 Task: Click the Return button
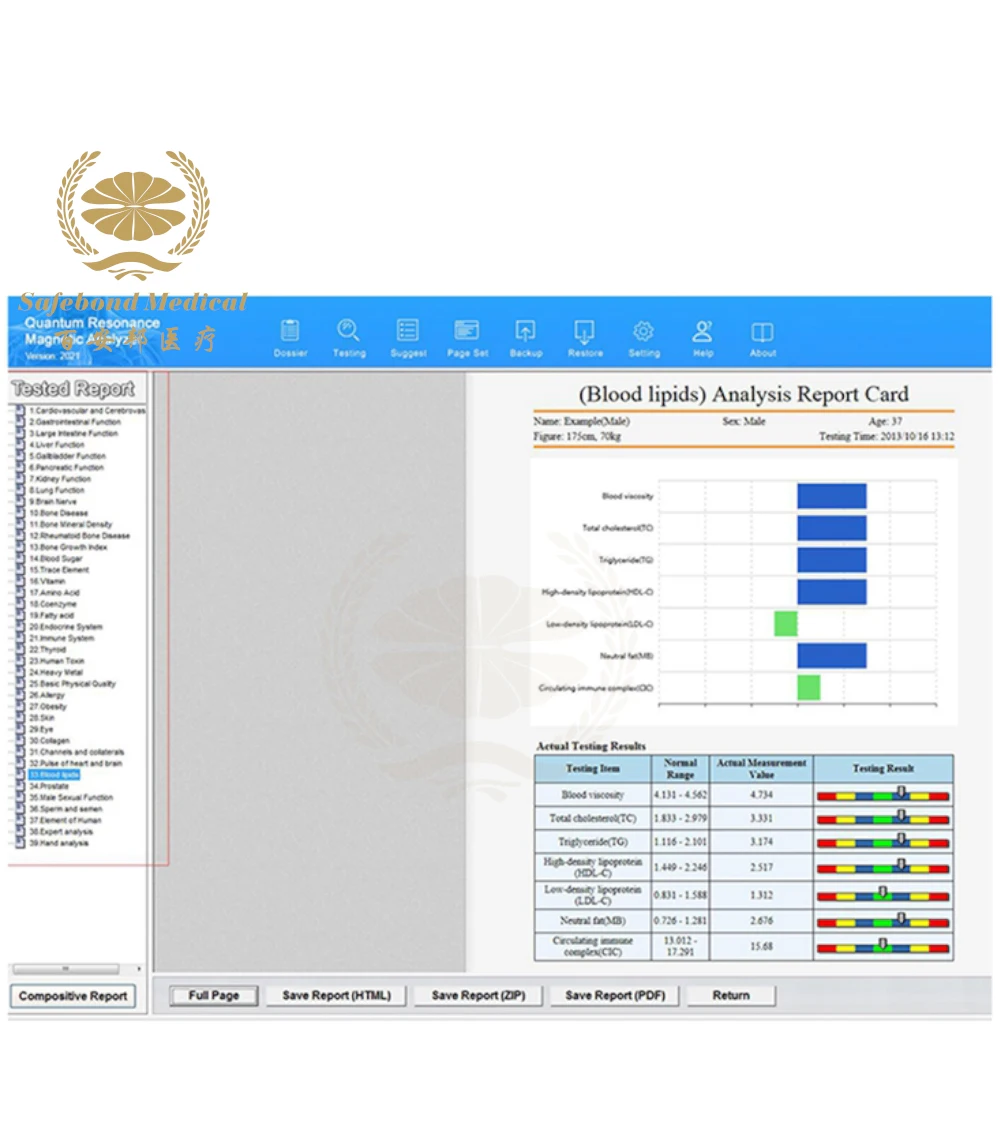tap(731, 995)
